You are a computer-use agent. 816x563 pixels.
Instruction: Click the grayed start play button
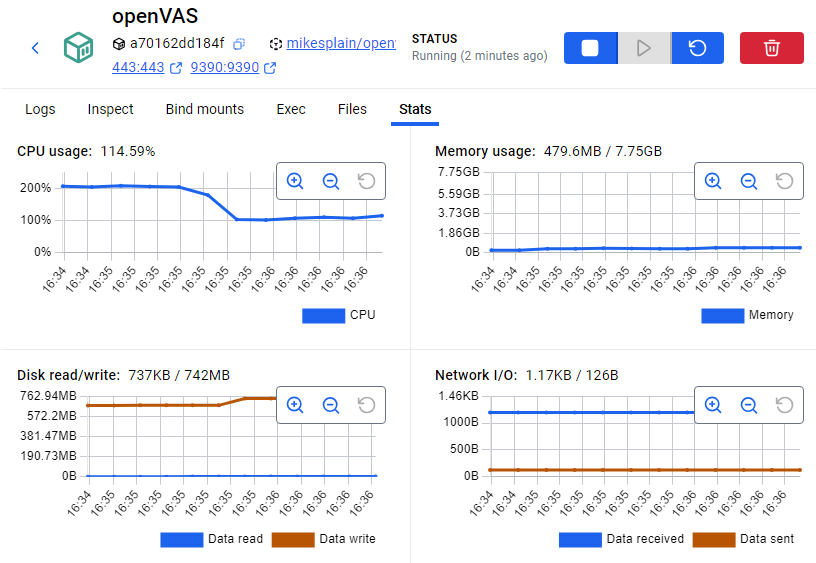[x=644, y=48]
